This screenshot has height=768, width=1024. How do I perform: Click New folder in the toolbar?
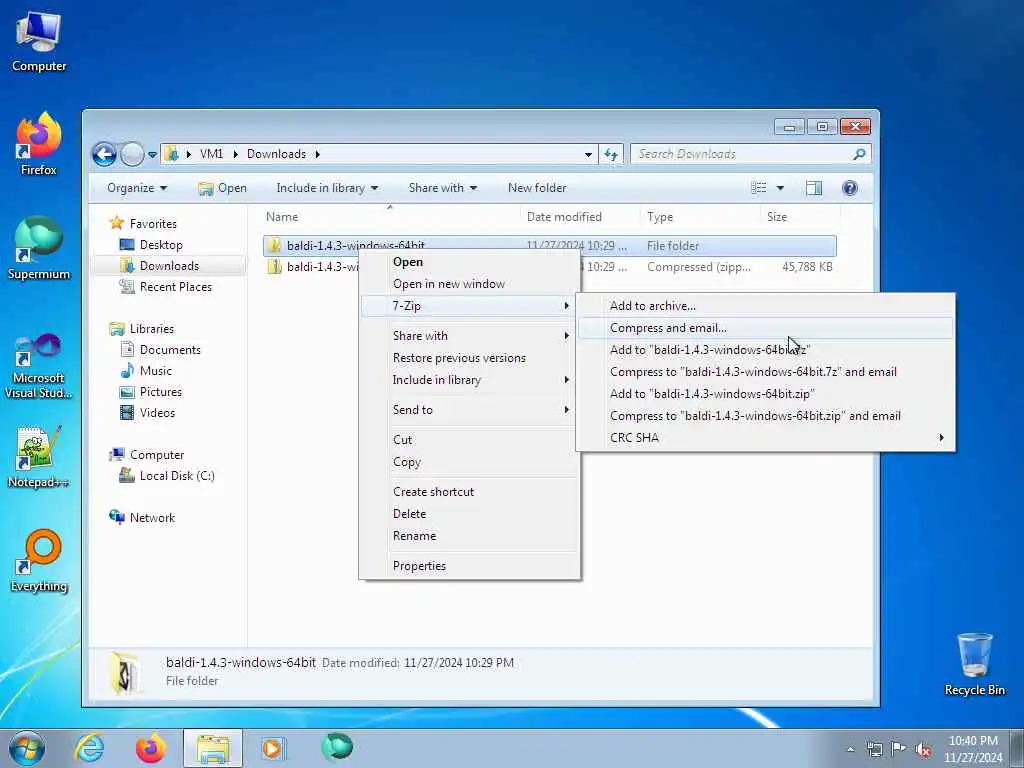[x=537, y=188]
